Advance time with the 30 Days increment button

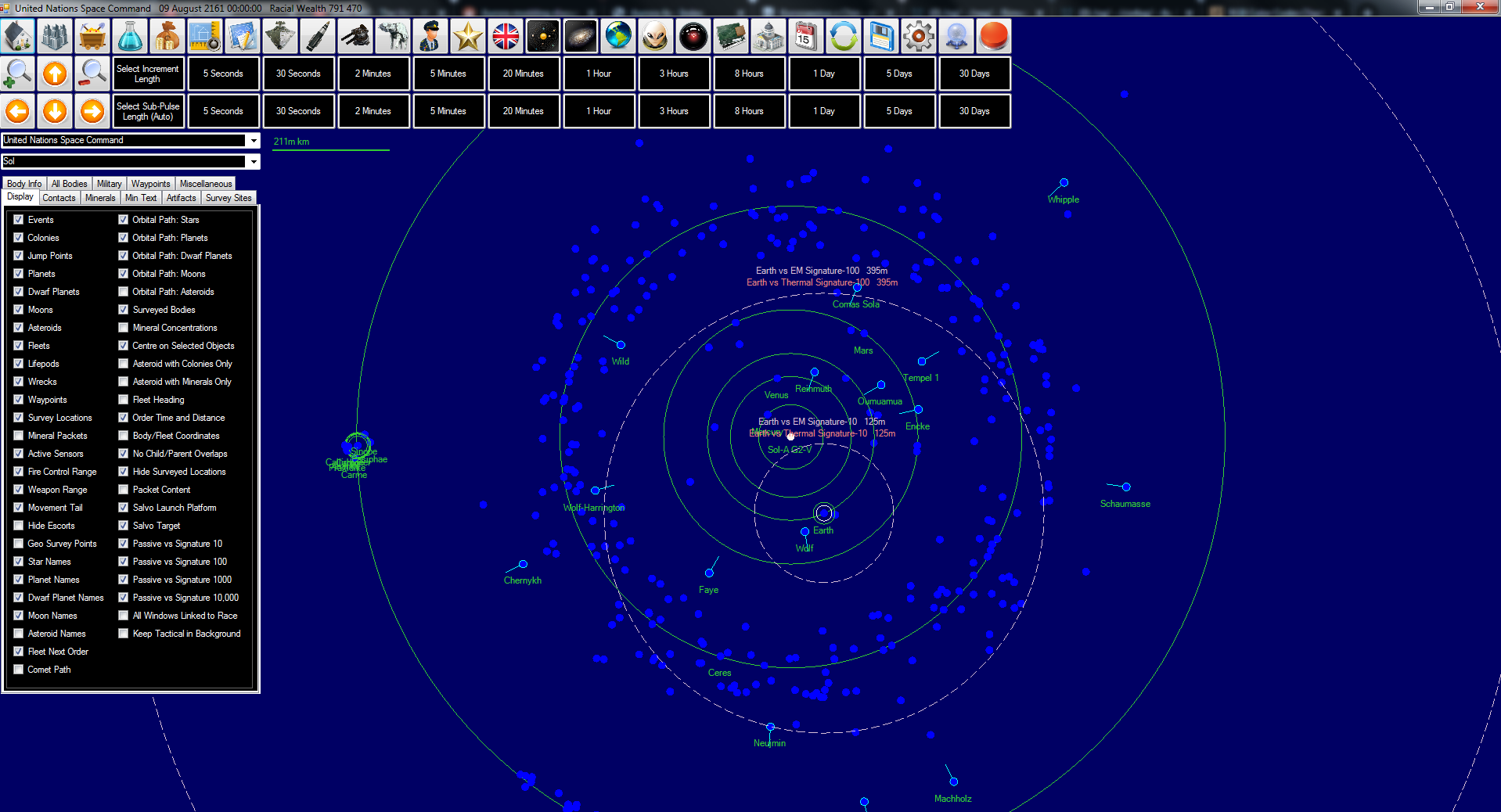click(x=974, y=74)
